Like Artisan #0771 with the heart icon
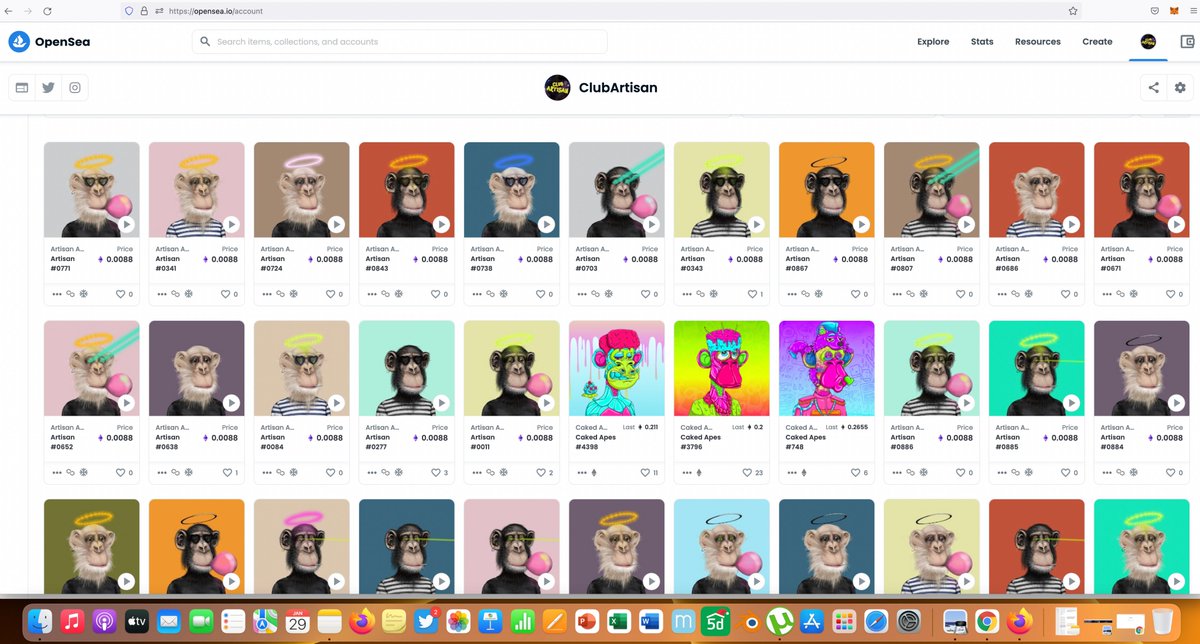Image resolution: width=1200 pixels, height=644 pixels. coord(121,294)
